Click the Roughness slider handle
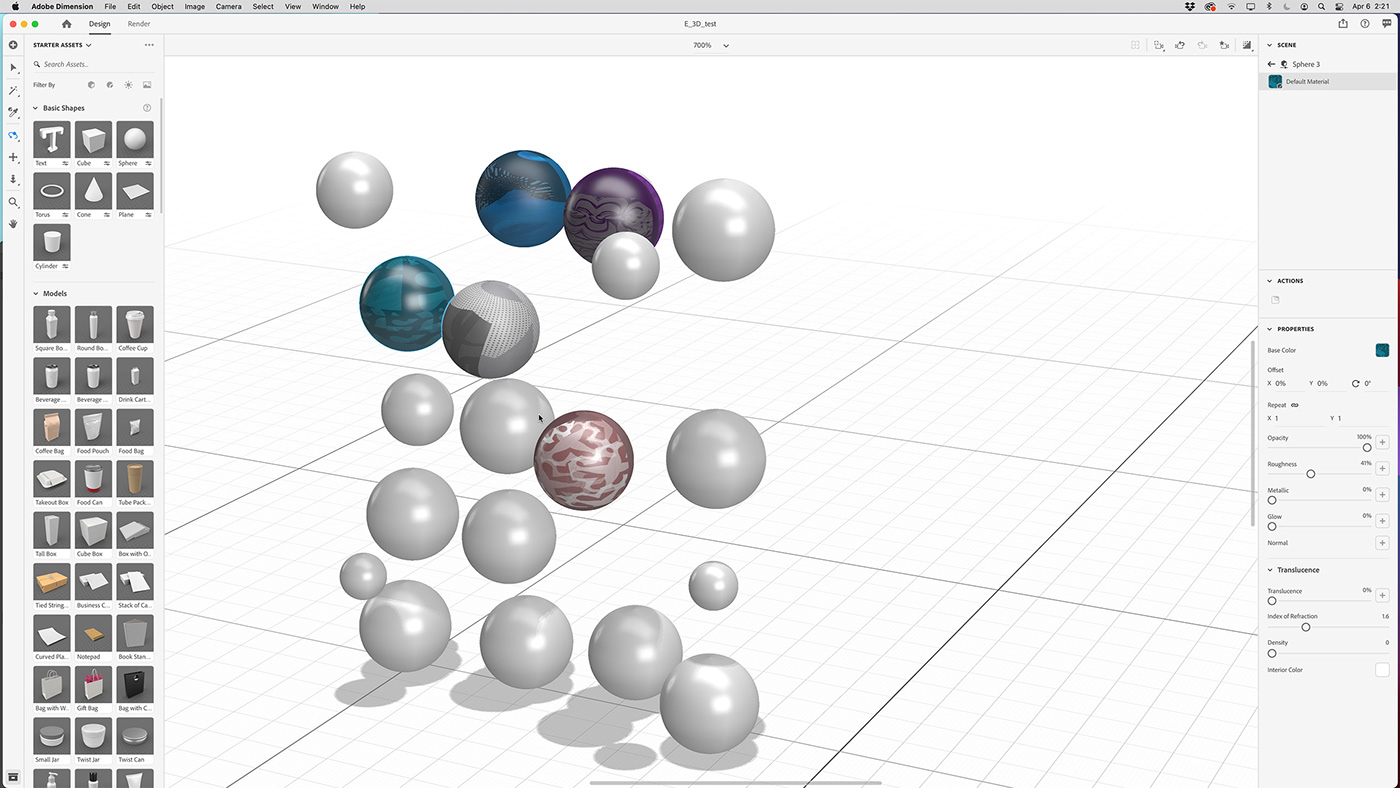The height and width of the screenshot is (788, 1400). (x=1311, y=474)
